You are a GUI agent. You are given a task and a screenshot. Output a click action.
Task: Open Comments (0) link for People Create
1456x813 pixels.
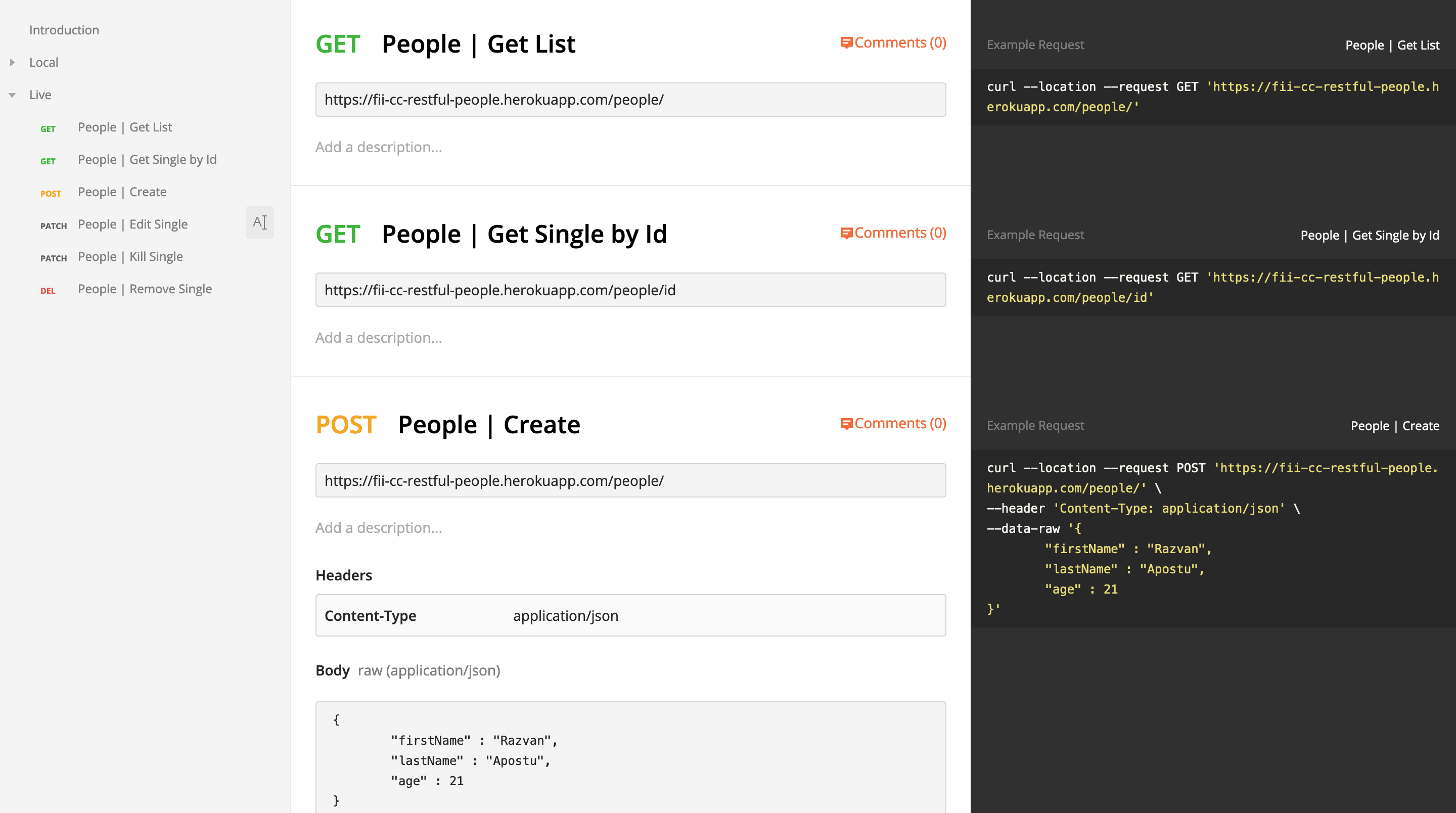point(900,424)
